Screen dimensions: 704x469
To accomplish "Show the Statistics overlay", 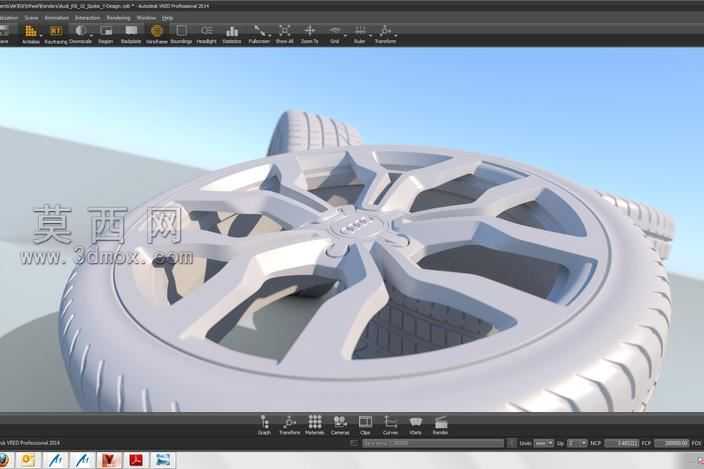I will point(232,34).
